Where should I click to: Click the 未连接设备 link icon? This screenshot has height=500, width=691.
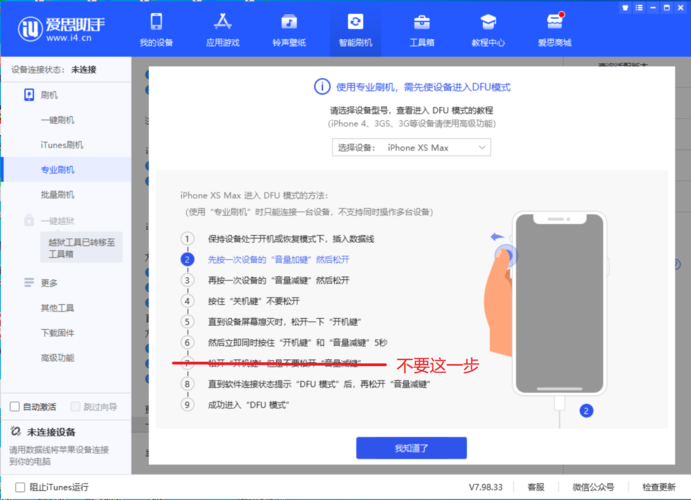[15, 431]
